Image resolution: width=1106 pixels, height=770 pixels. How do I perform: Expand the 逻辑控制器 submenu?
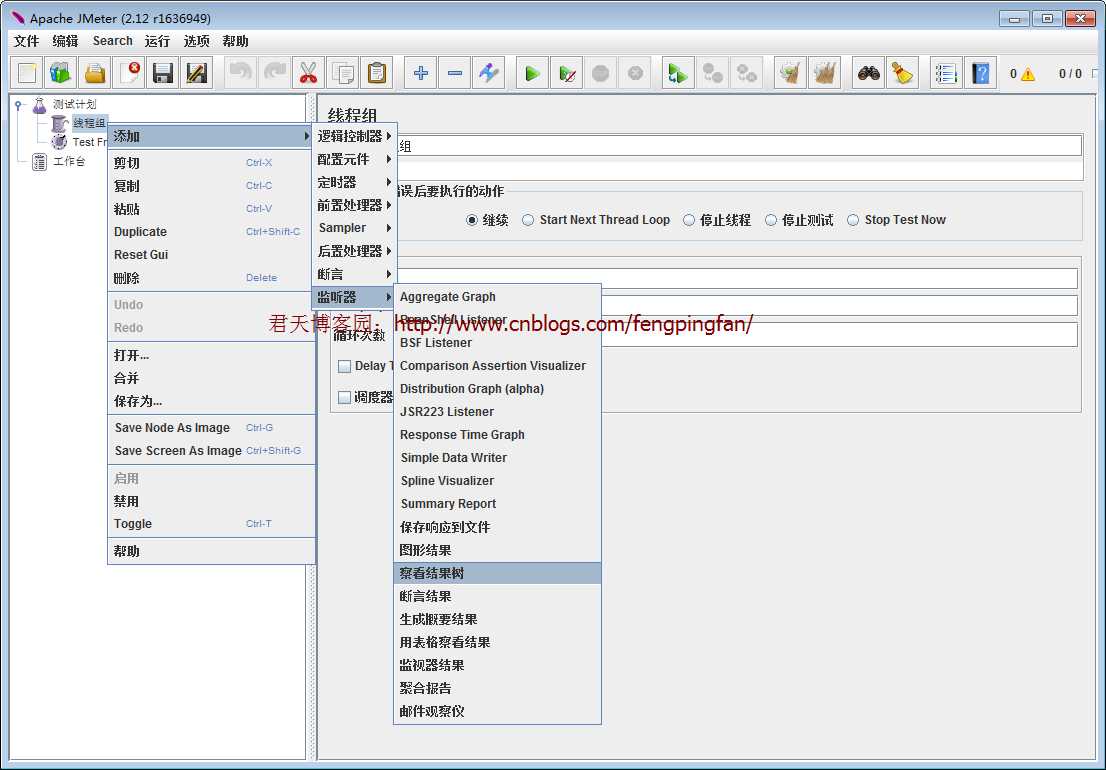point(354,136)
